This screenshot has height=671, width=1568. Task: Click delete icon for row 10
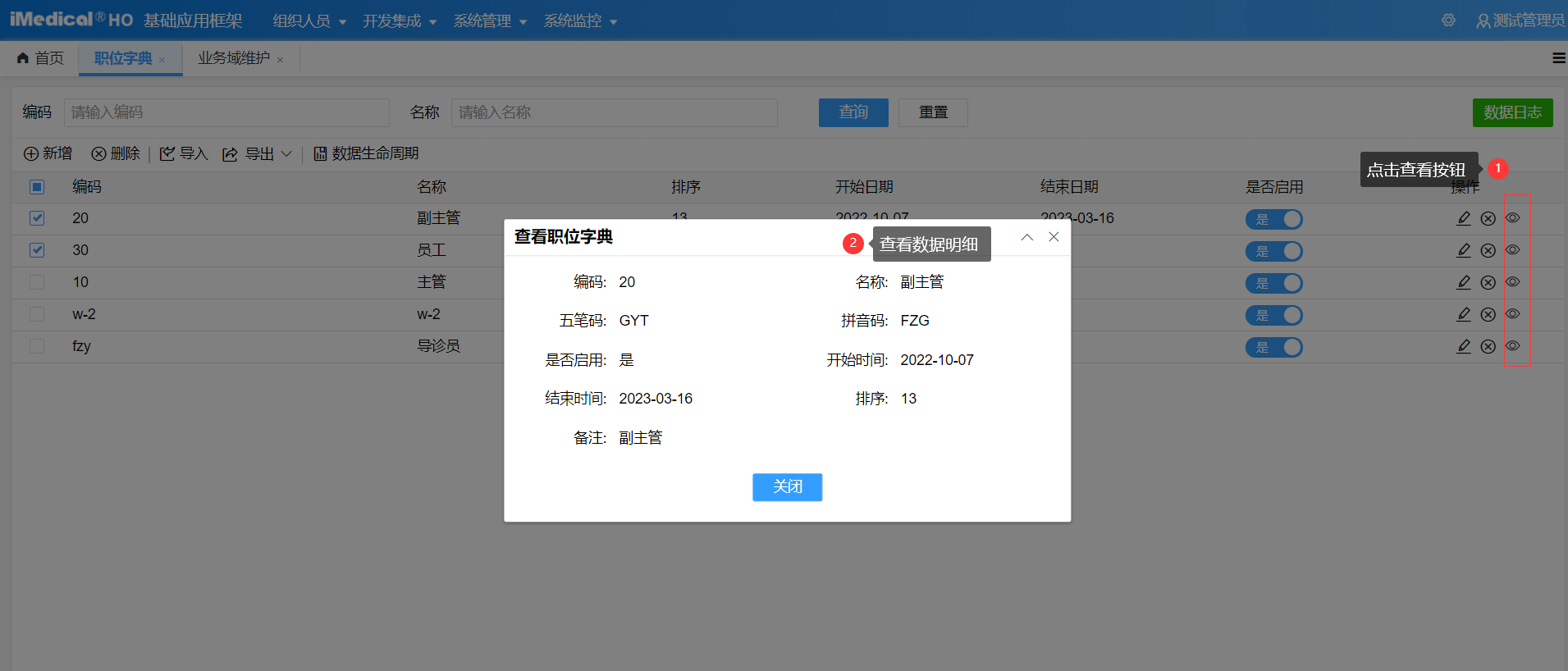pos(1488,282)
